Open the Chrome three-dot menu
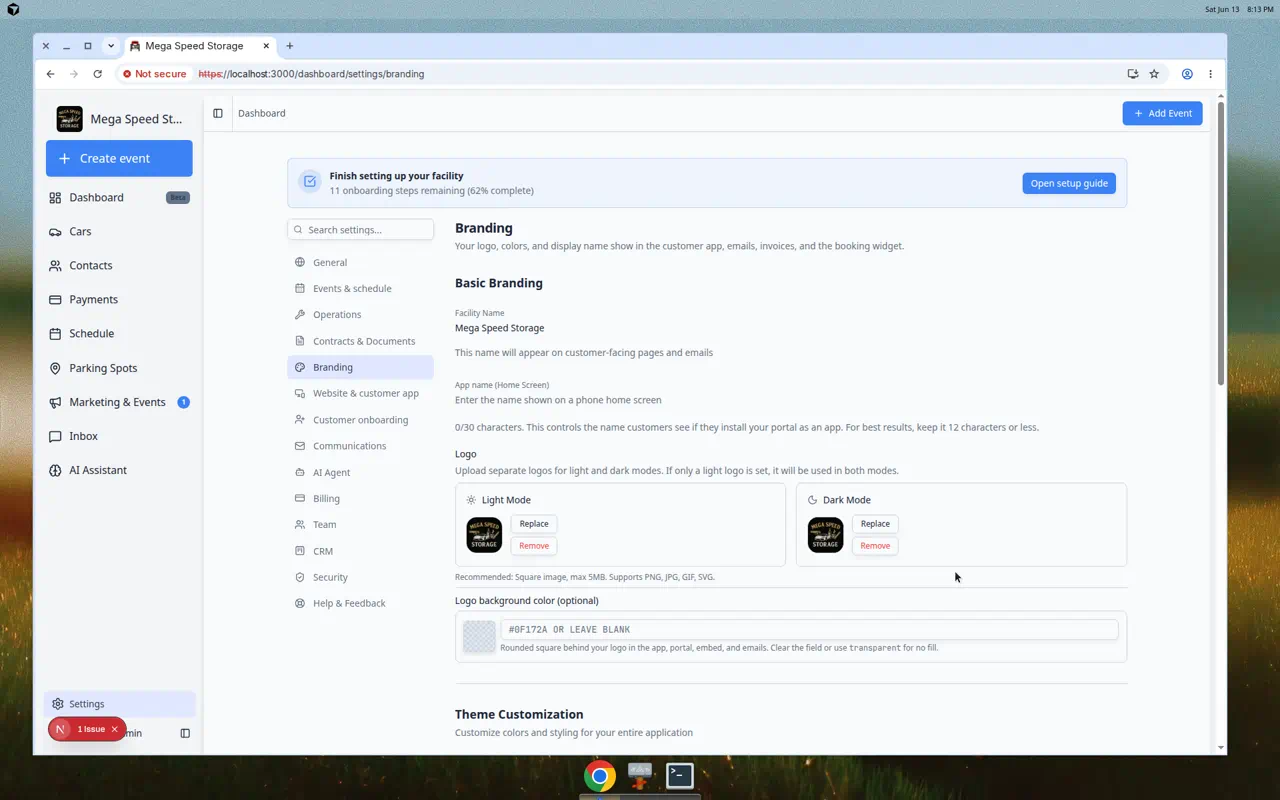This screenshot has width=1280, height=800. [1210, 74]
